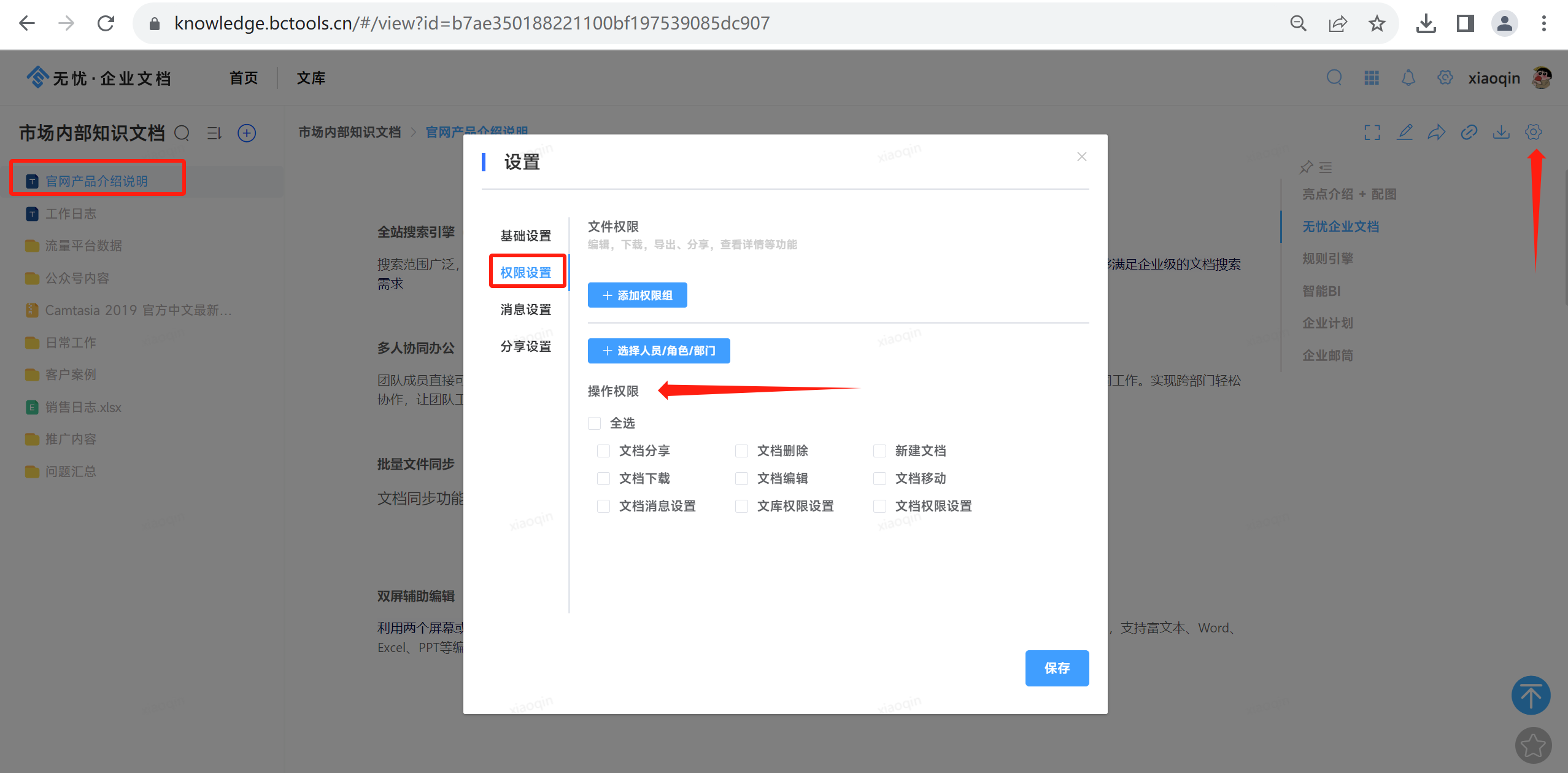Click the browser address bar URL

coord(471,23)
